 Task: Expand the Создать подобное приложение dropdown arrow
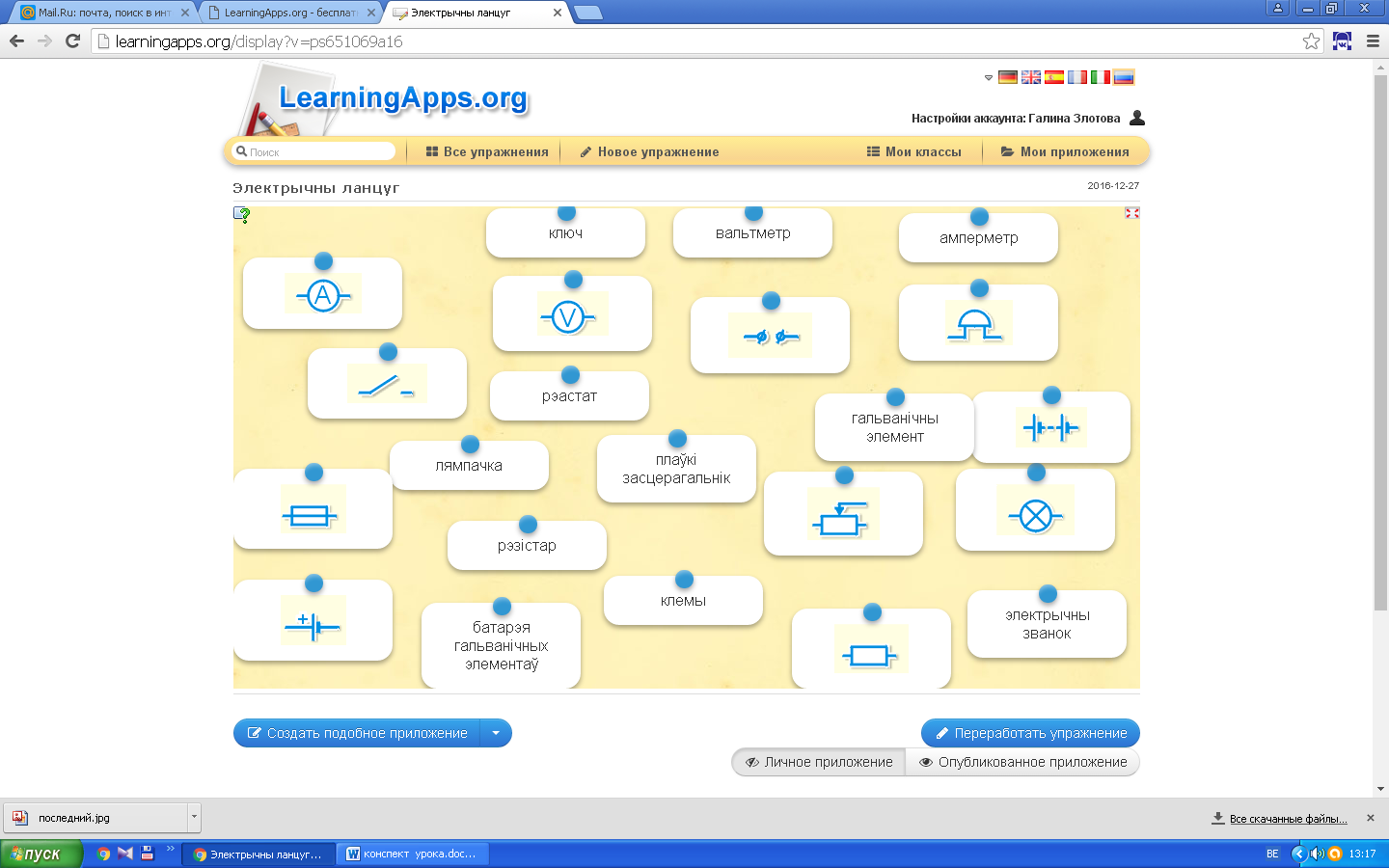496,733
